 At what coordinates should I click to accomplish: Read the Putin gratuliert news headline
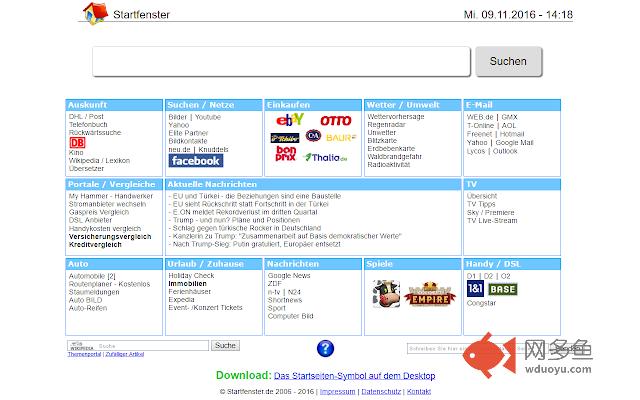point(255,244)
